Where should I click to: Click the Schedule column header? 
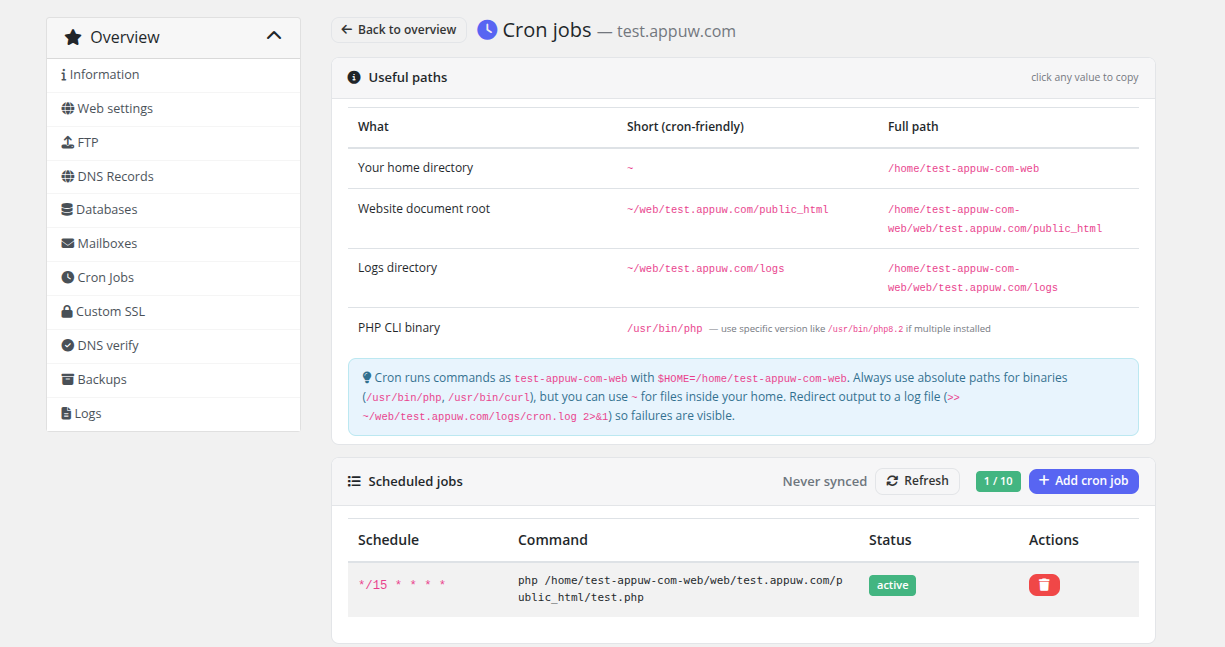coord(388,540)
